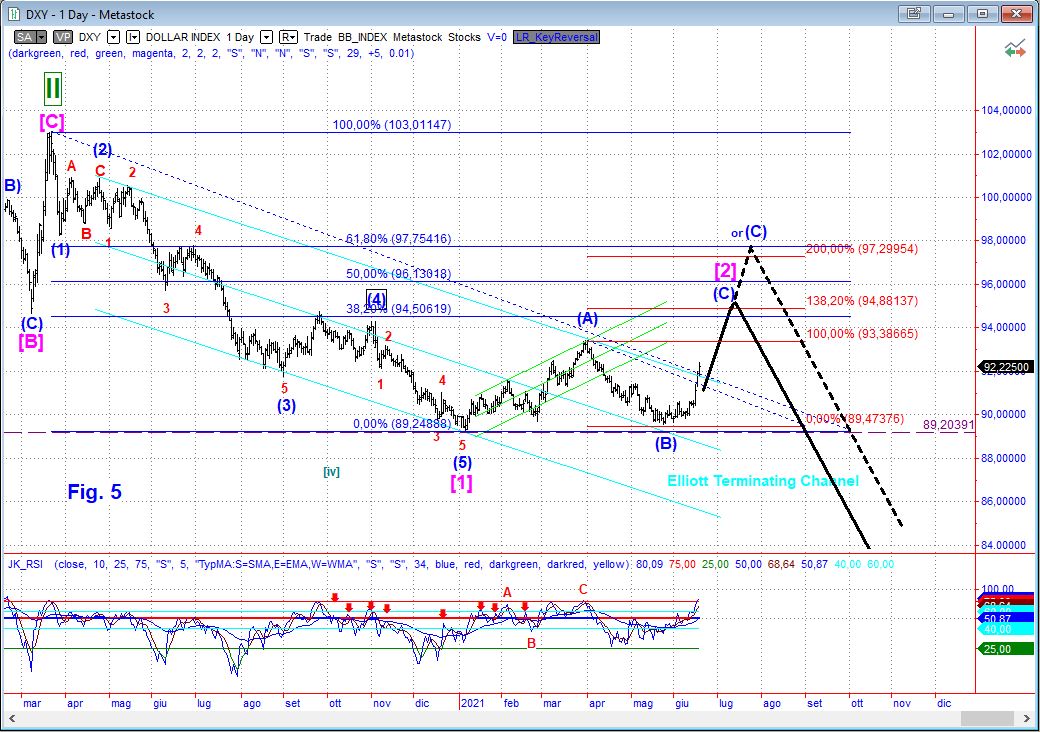This screenshot has width=1040, height=732.
Task: Click the bar-style dropdown before DOLLAR INDEX
Action: point(132,37)
